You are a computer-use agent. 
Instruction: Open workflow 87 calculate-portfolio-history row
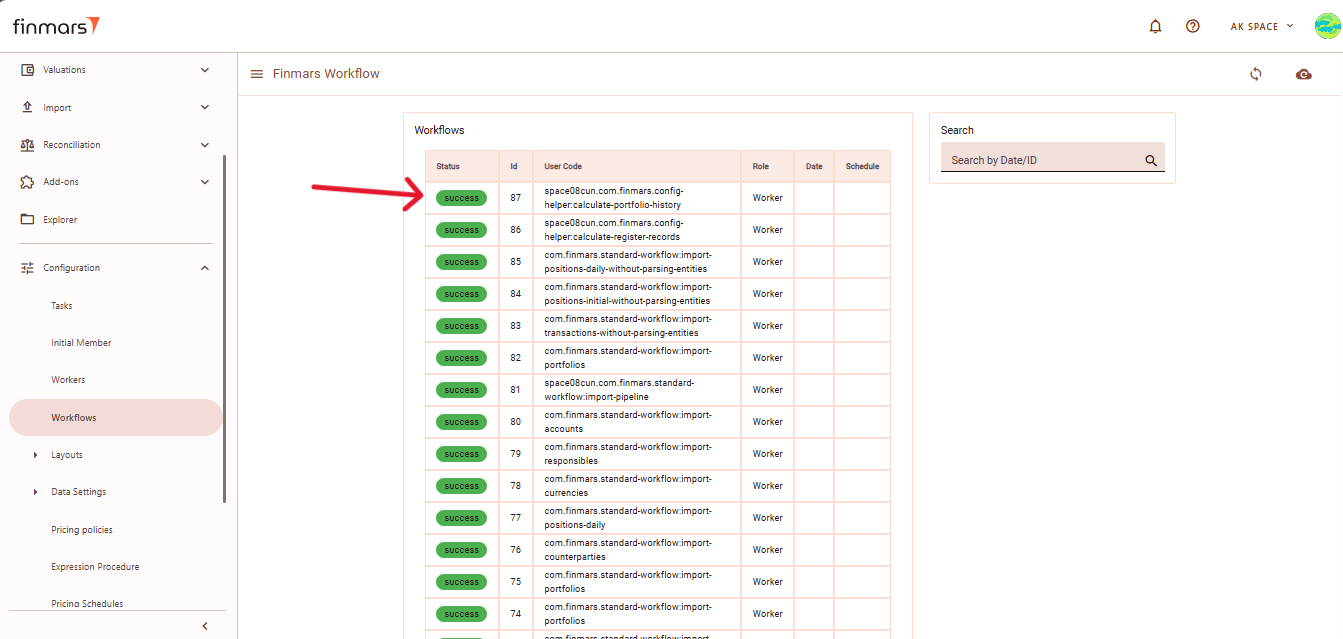click(x=612, y=198)
